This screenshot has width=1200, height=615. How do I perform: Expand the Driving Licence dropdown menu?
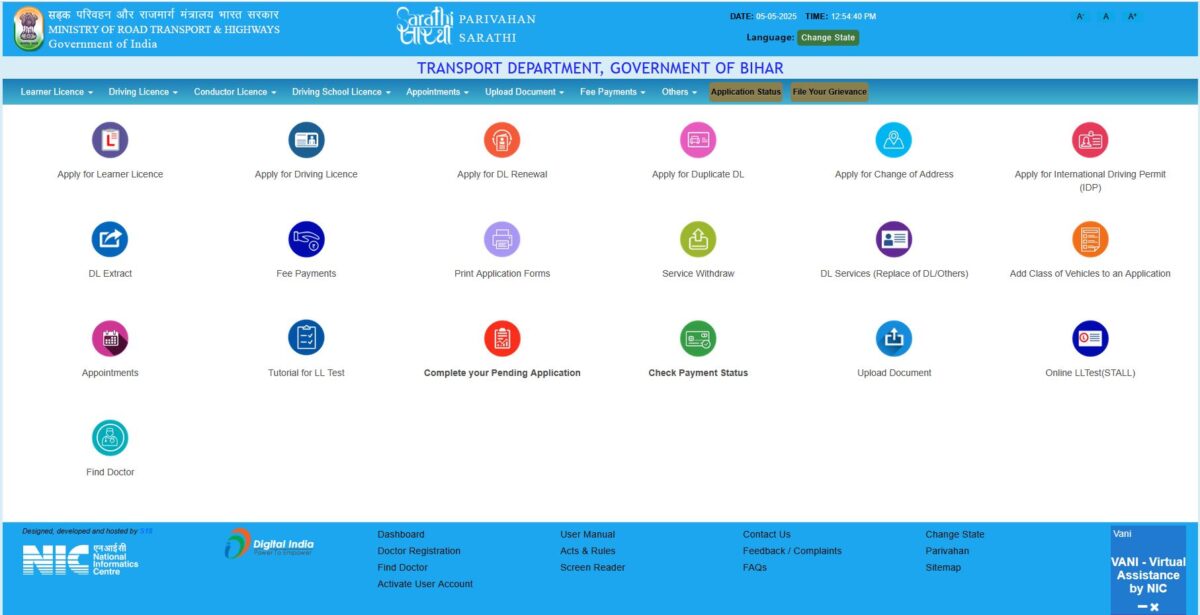point(143,92)
